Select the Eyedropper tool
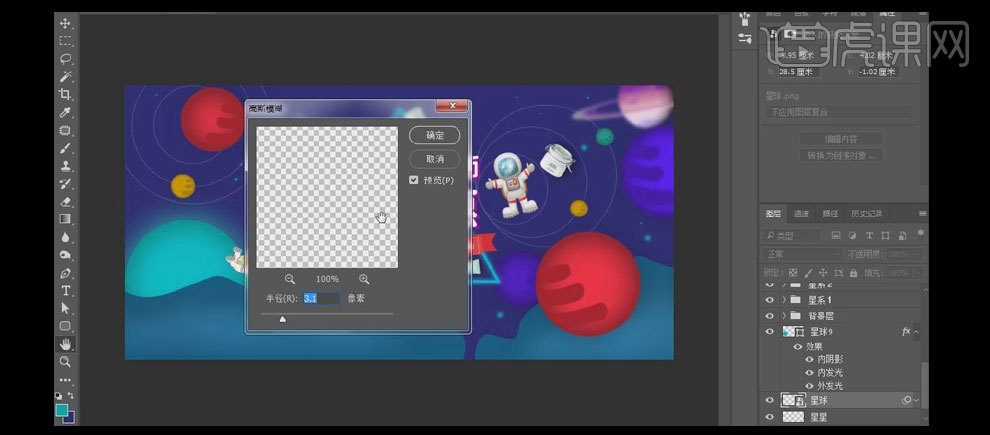The image size is (990, 435). tap(65, 112)
